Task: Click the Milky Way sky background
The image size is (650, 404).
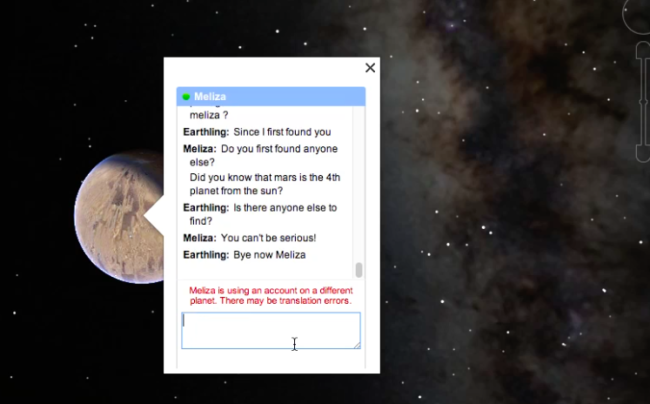Action: click(x=500, y=250)
